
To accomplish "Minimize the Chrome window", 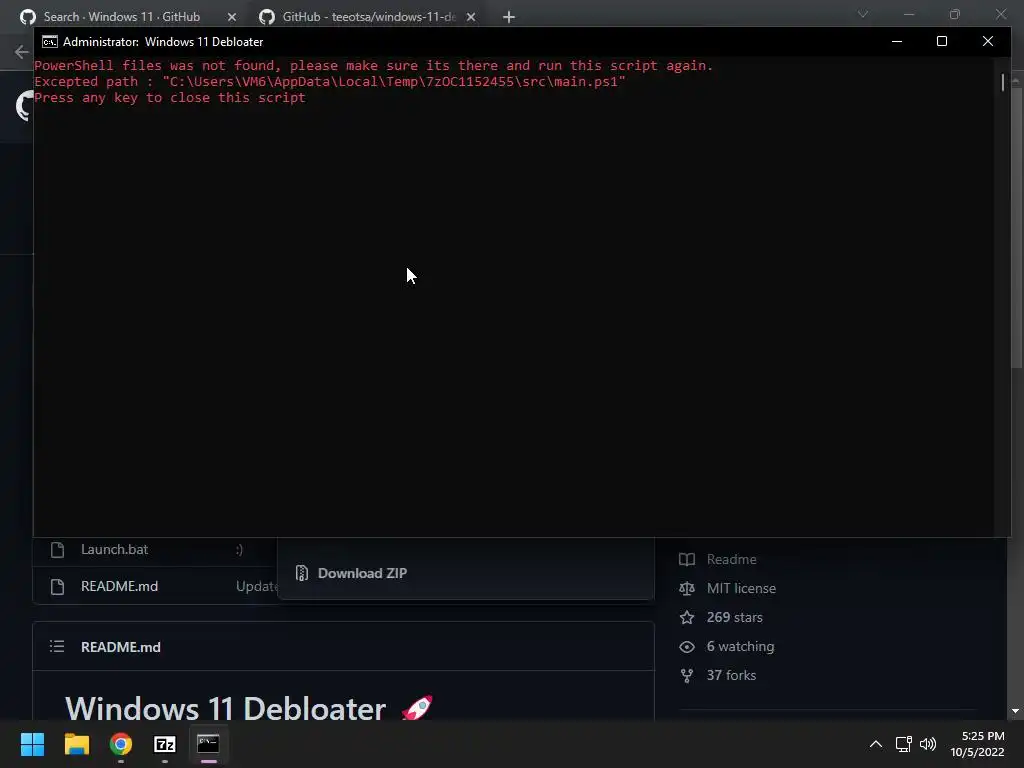I will pyautogui.click(x=909, y=14).
